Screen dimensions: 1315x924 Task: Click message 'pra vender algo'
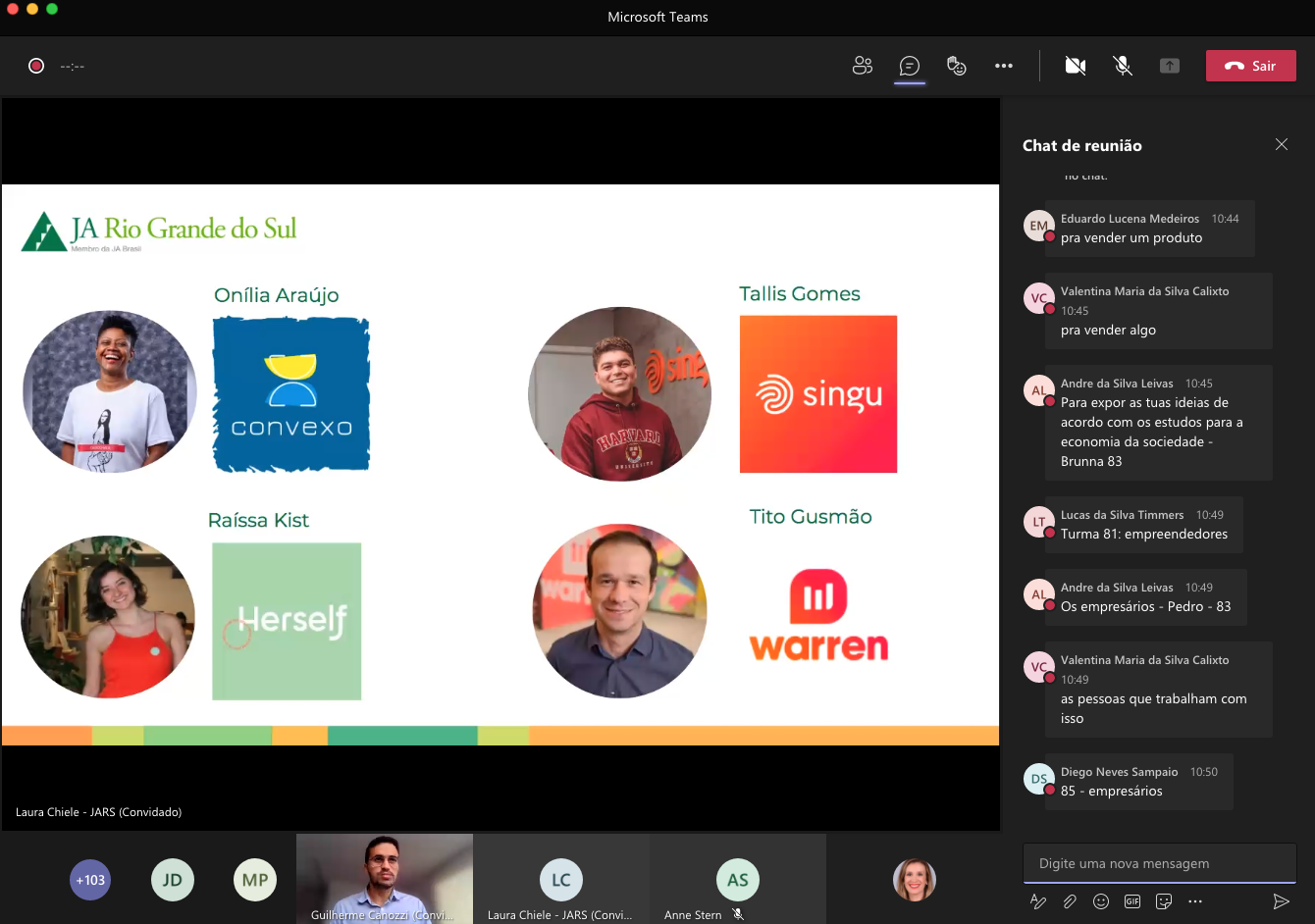point(1108,330)
